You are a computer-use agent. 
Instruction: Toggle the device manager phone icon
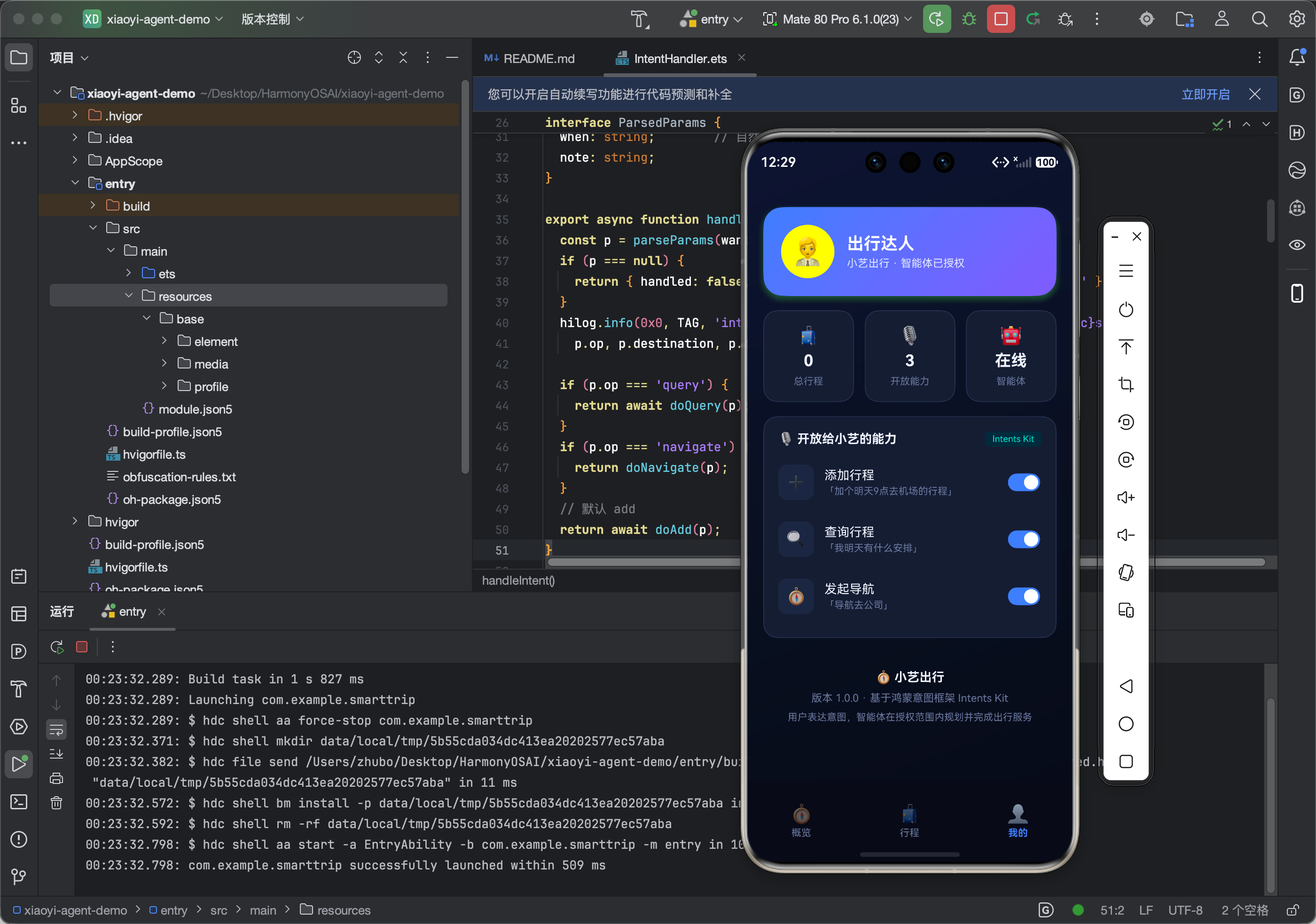[x=1297, y=293]
